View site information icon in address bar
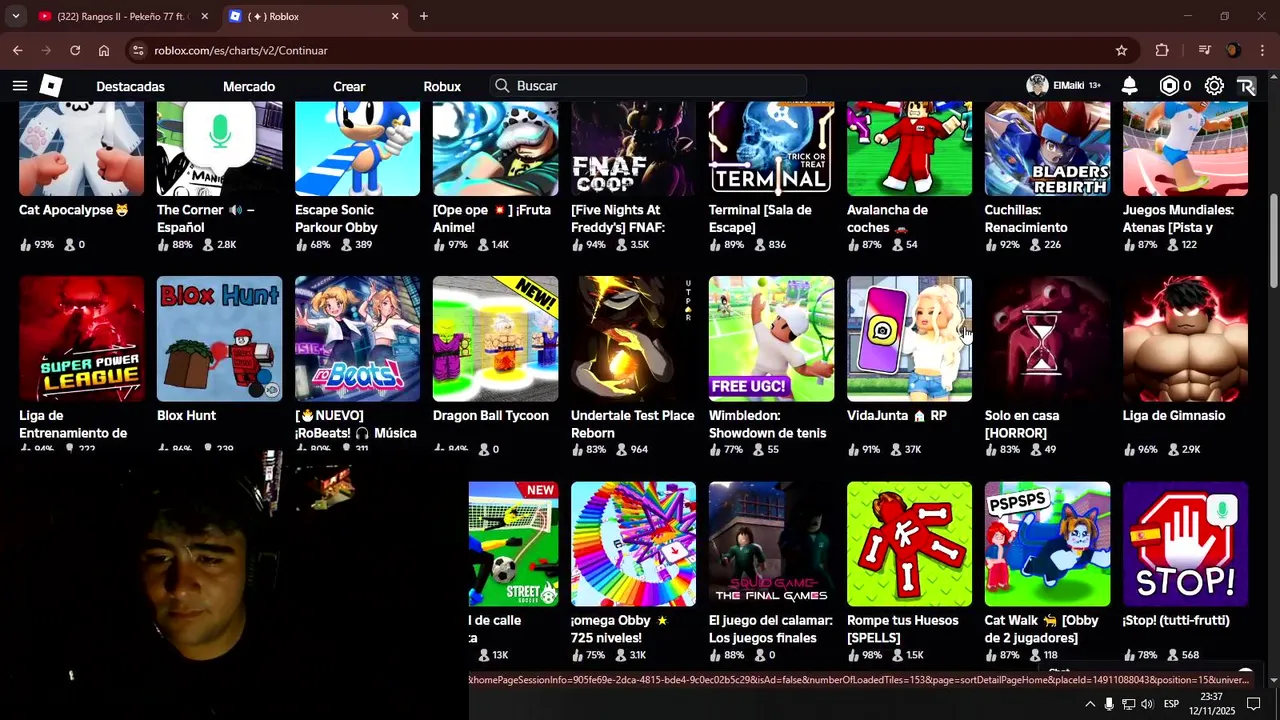The image size is (1280, 720). click(x=140, y=50)
